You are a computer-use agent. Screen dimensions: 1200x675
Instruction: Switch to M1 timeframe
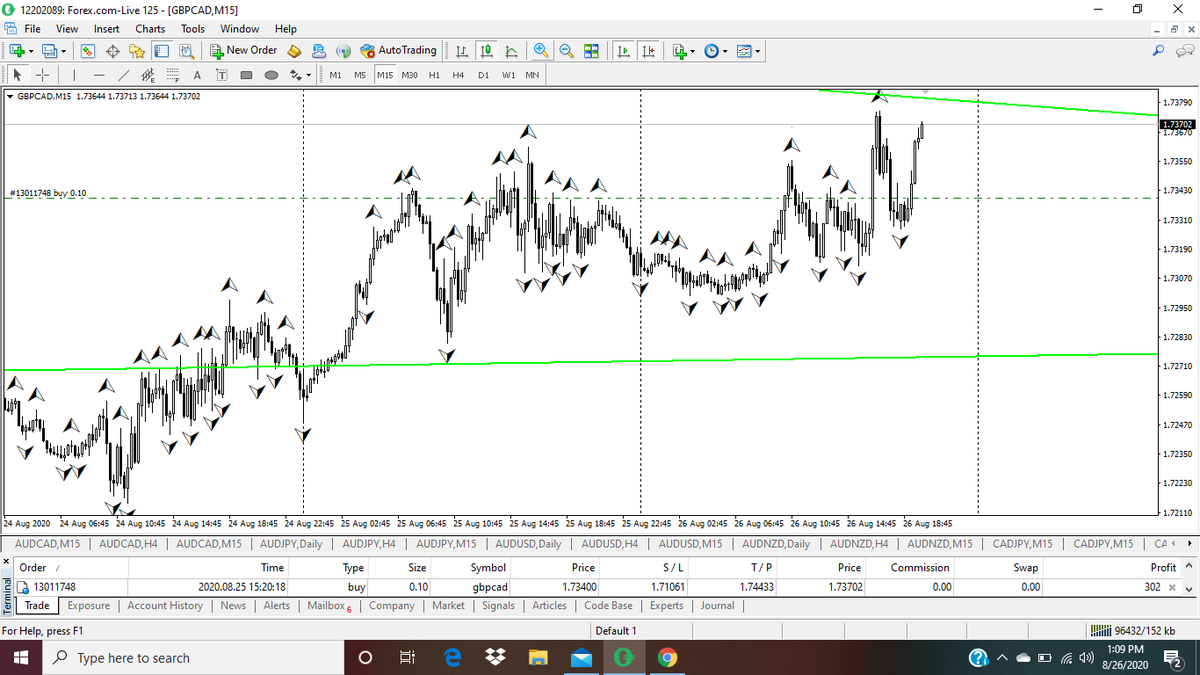click(x=335, y=75)
